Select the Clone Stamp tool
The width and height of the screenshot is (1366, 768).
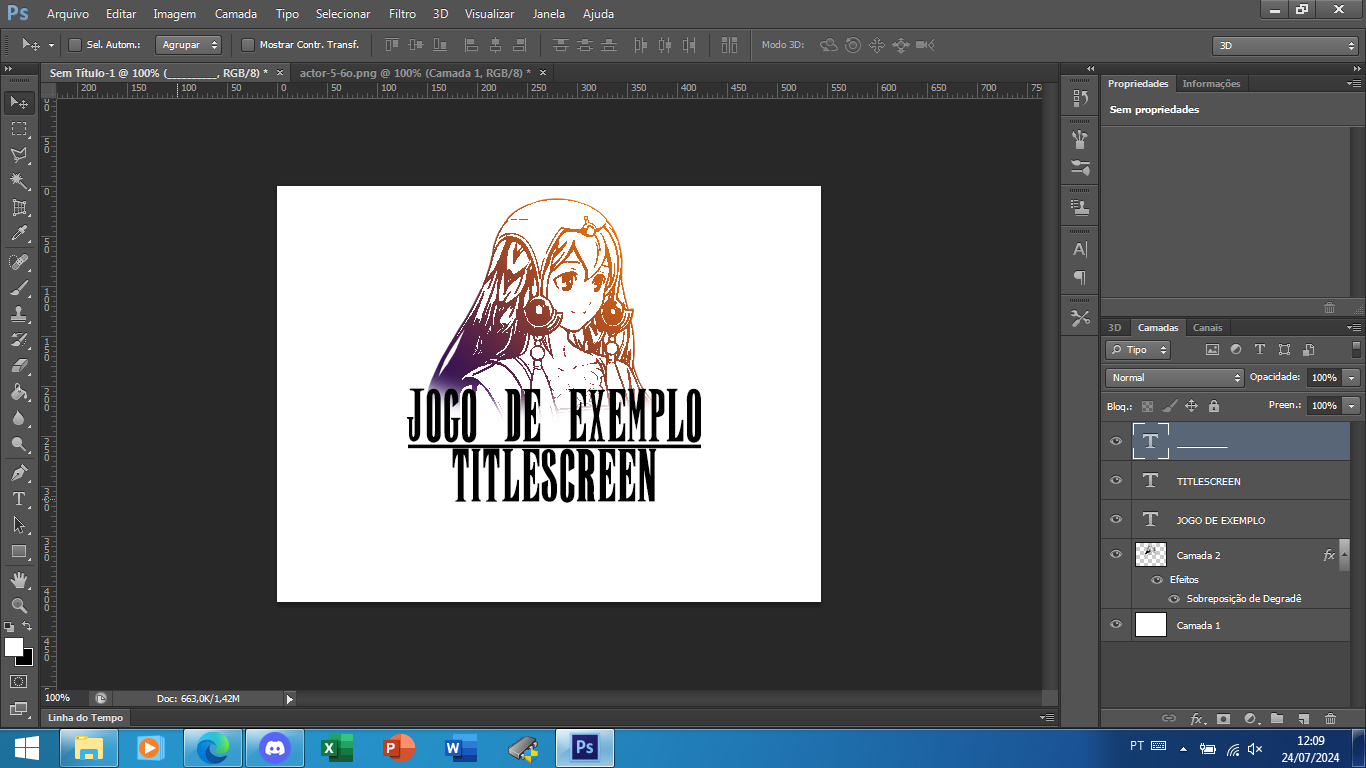[19, 314]
